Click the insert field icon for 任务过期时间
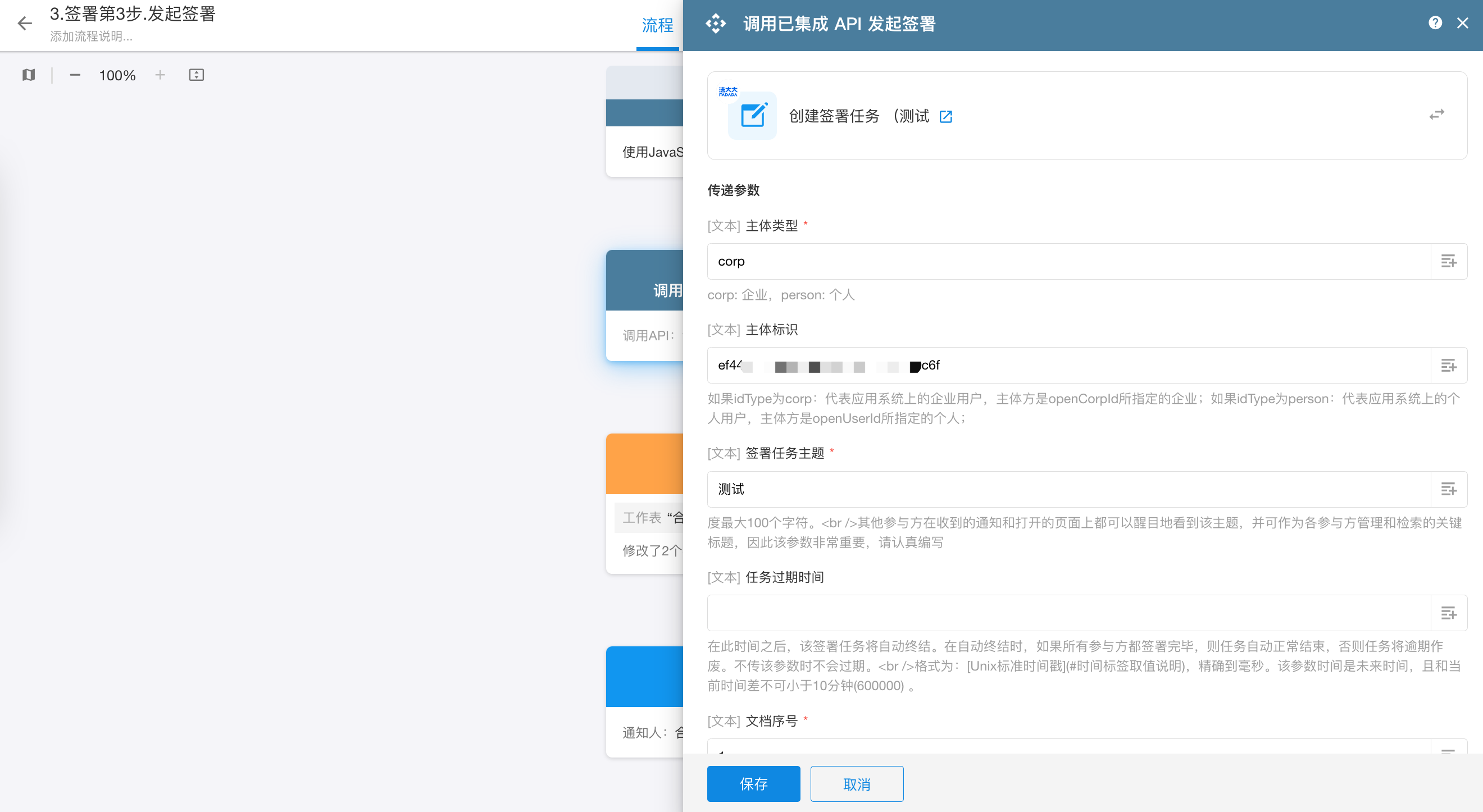 click(x=1449, y=613)
